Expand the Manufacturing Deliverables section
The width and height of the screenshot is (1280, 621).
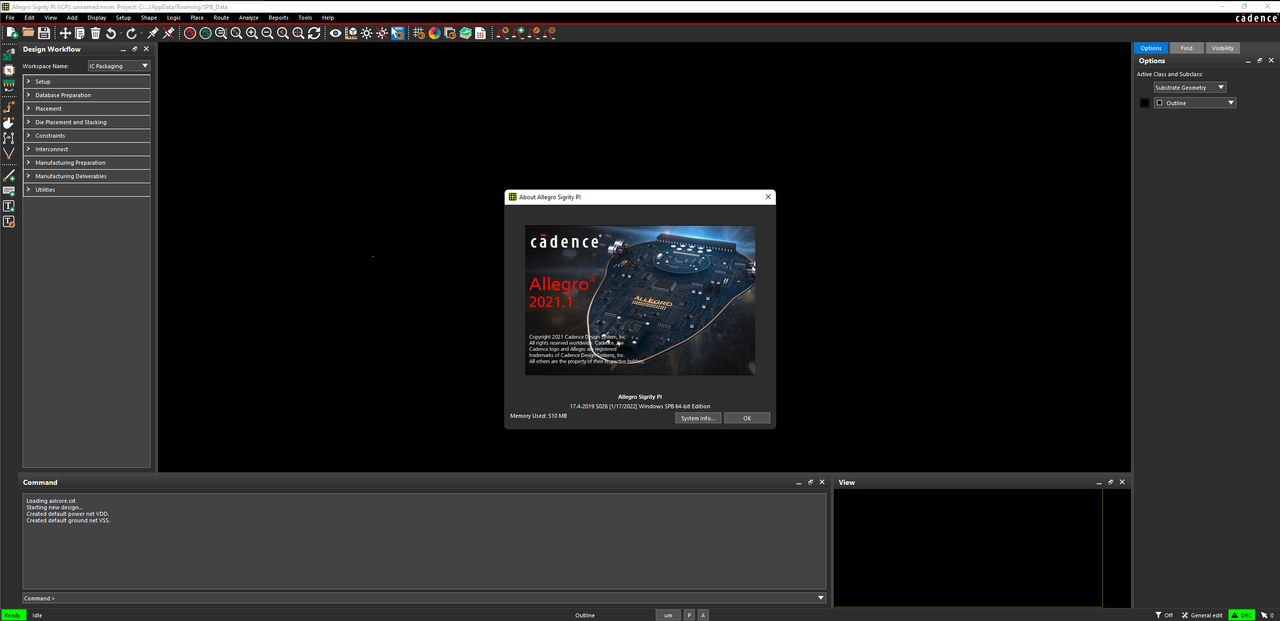(x=86, y=176)
